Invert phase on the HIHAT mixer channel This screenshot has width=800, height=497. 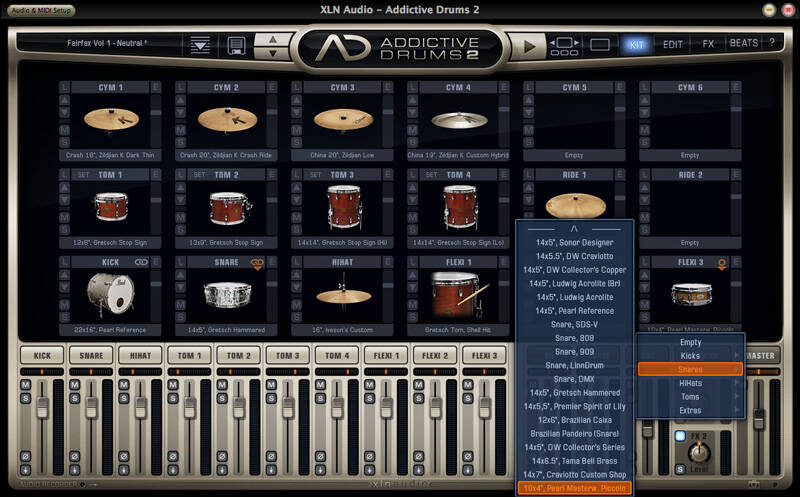click(x=123, y=456)
